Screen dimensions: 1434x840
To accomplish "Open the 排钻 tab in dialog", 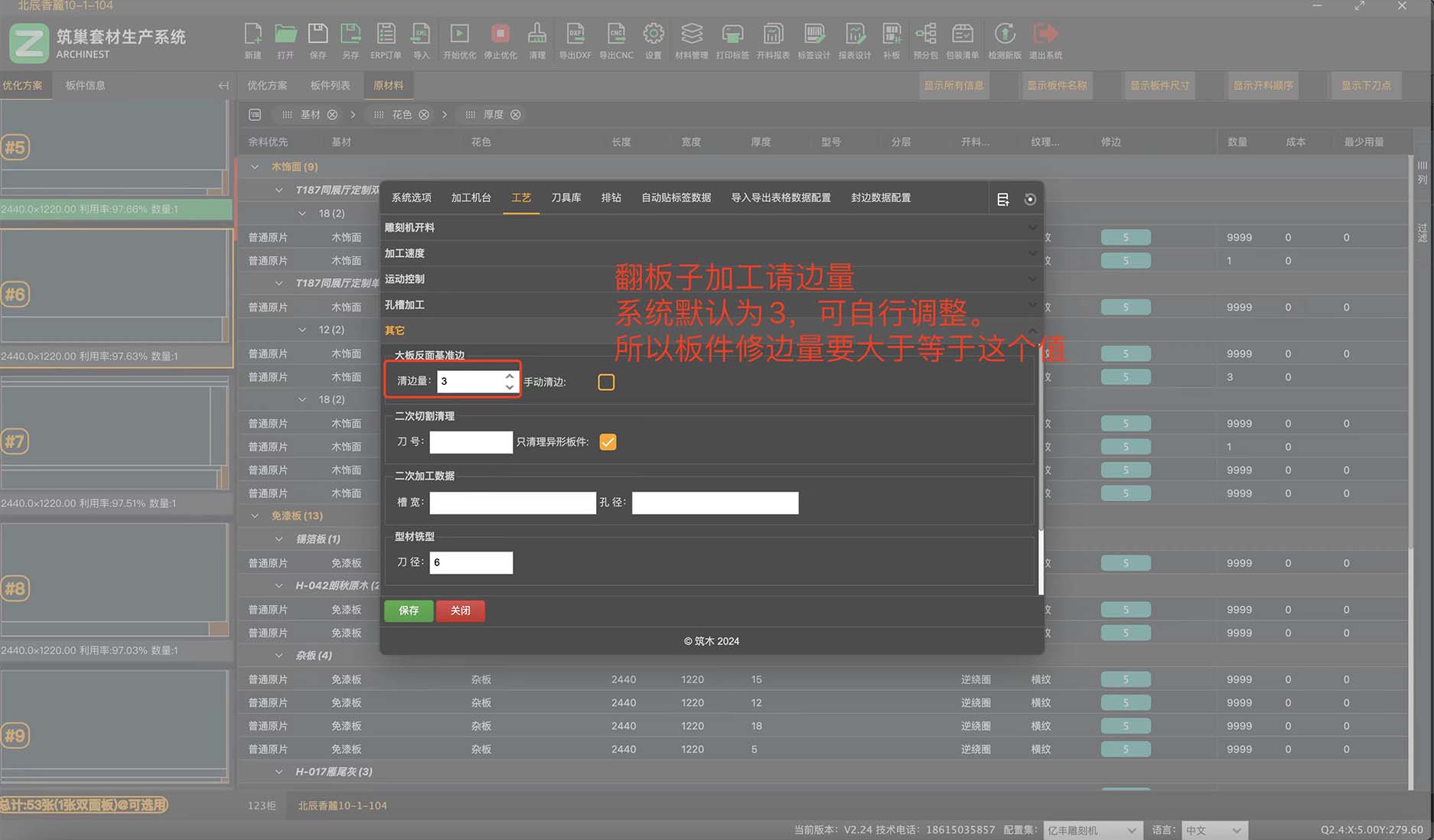I will click(611, 197).
